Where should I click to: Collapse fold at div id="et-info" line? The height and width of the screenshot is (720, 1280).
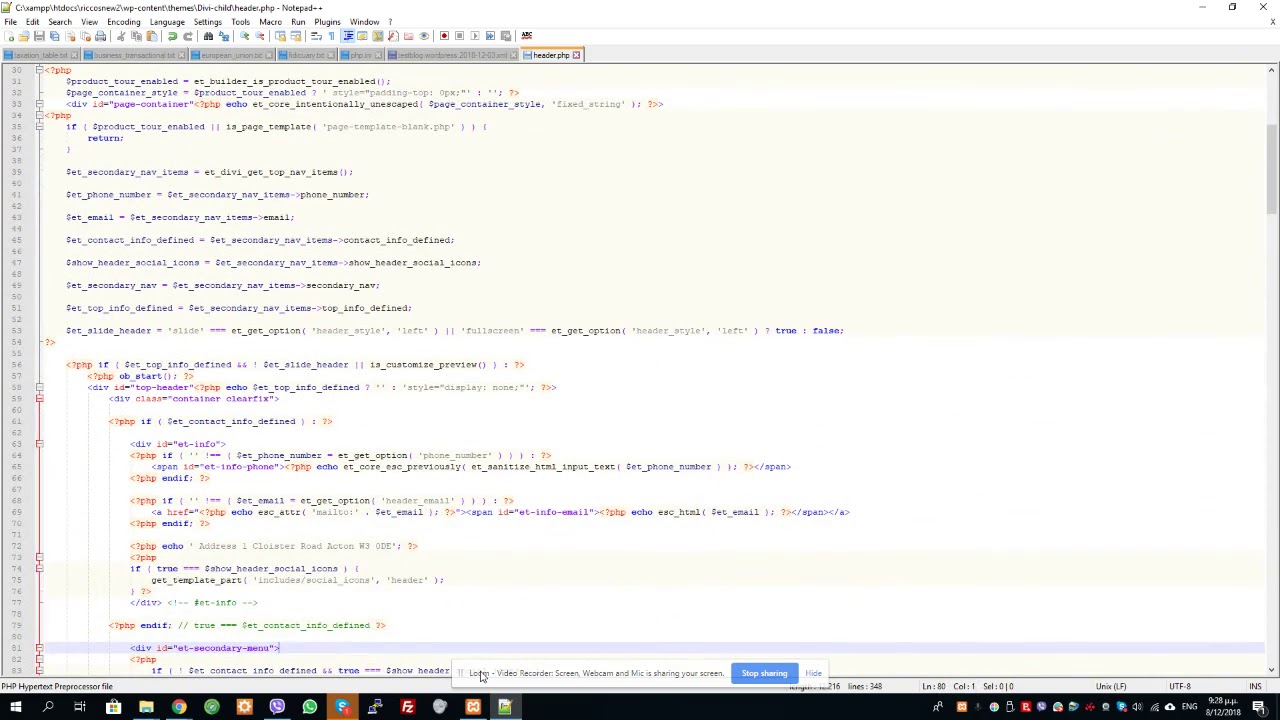coord(39,444)
